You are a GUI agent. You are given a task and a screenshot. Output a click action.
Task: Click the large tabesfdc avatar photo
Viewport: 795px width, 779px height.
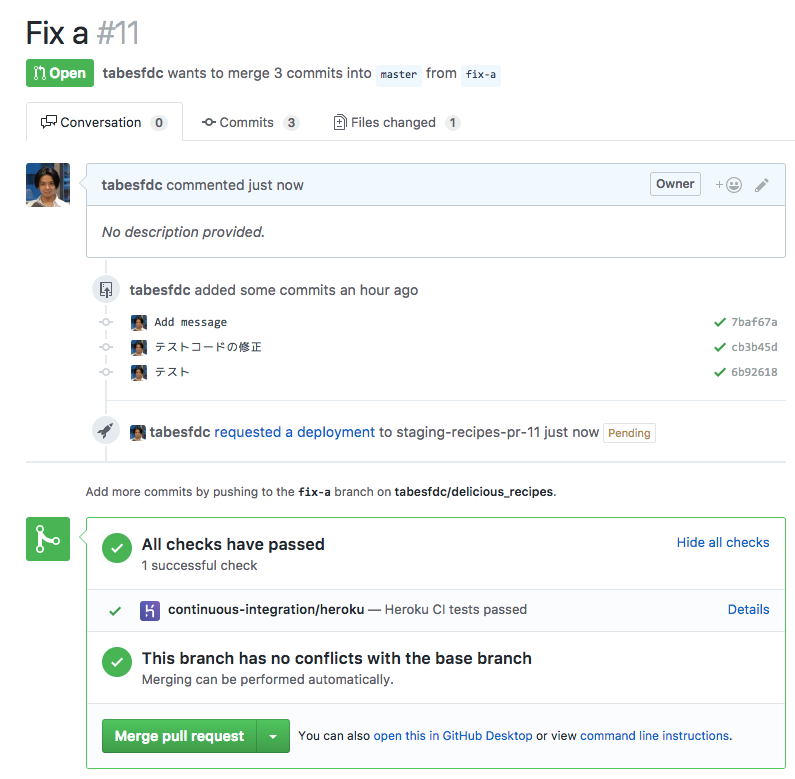coord(48,185)
